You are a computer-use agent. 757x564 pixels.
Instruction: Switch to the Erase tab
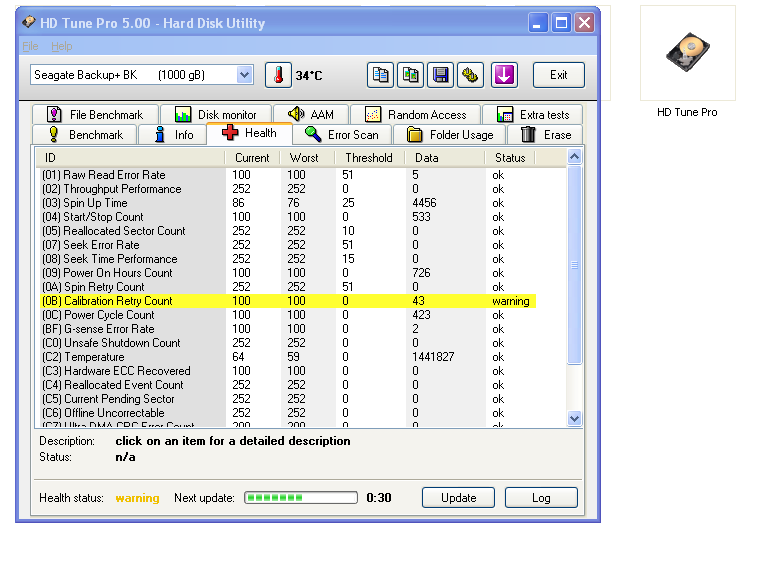545,135
